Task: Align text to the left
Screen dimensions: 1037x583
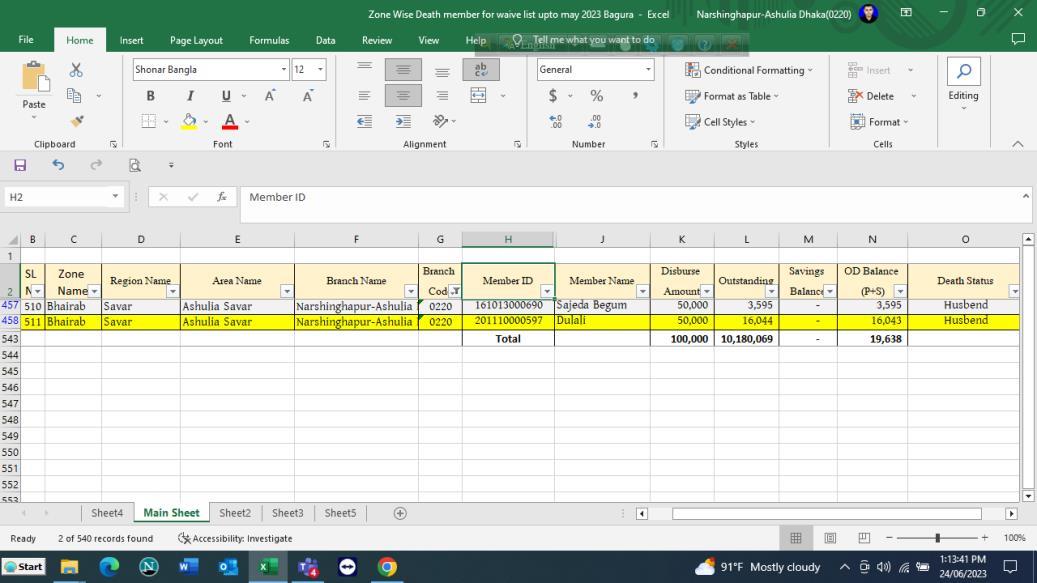Action: tap(364, 96)
